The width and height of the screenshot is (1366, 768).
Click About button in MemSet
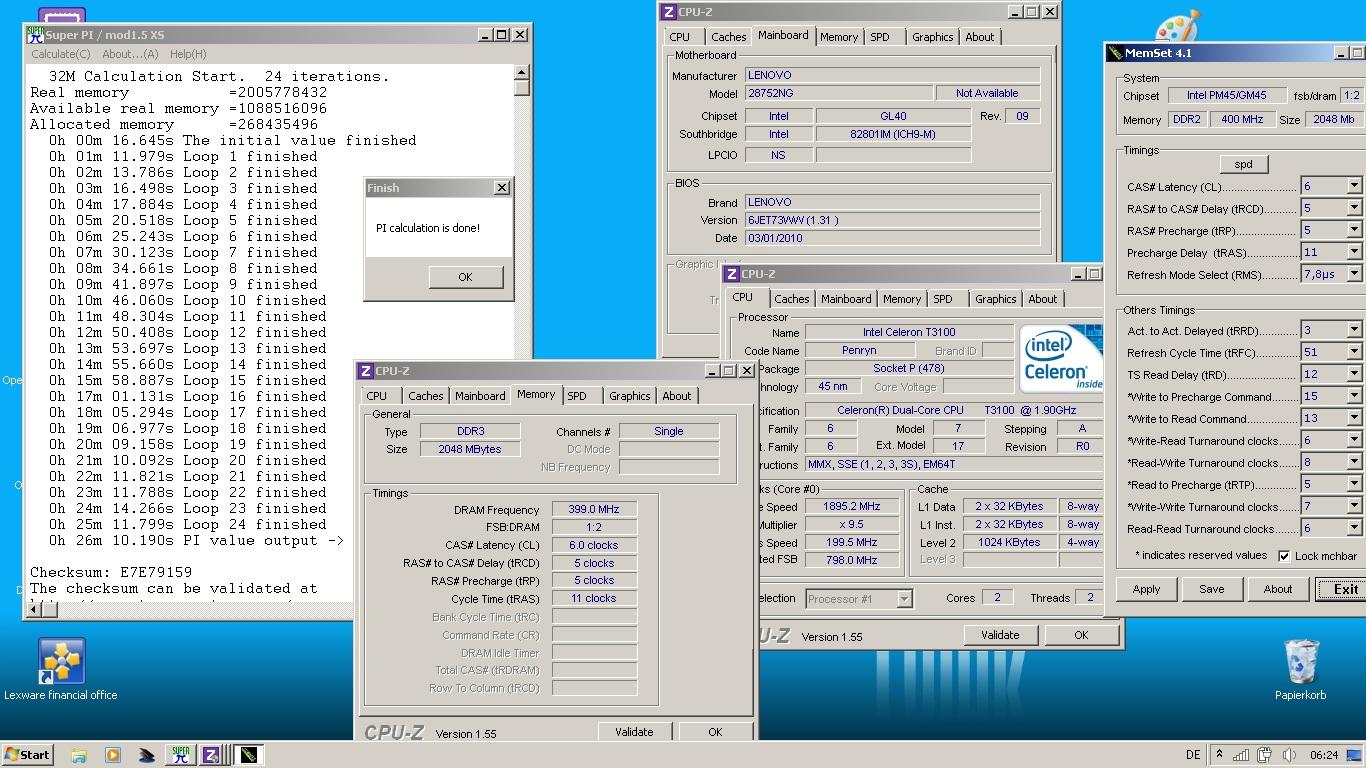(x=1278, y=589)
